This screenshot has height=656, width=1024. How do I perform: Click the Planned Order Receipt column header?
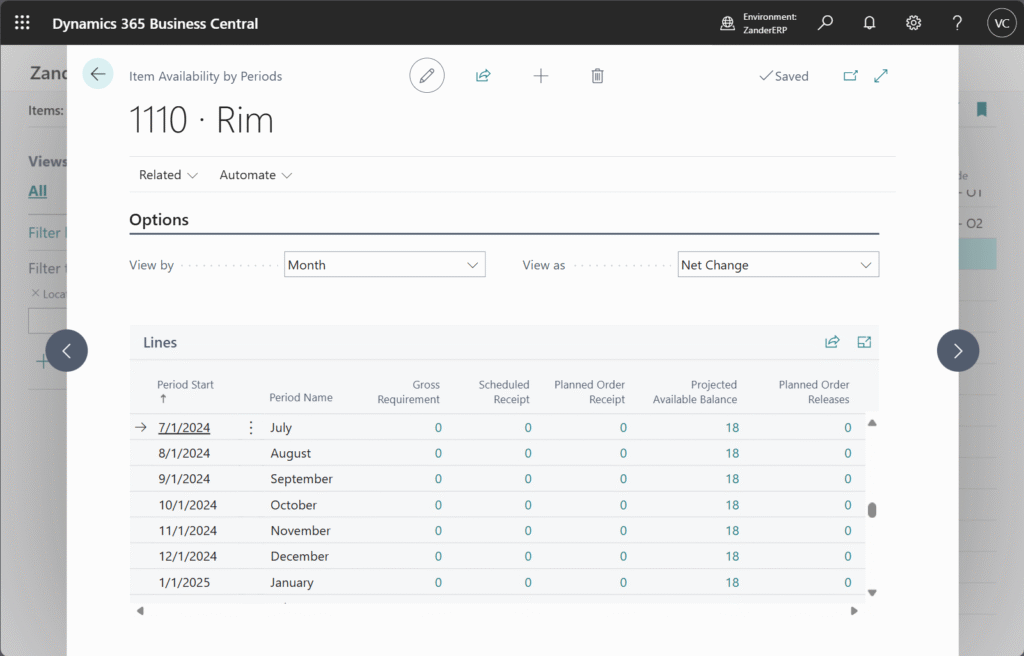[590, 392]
